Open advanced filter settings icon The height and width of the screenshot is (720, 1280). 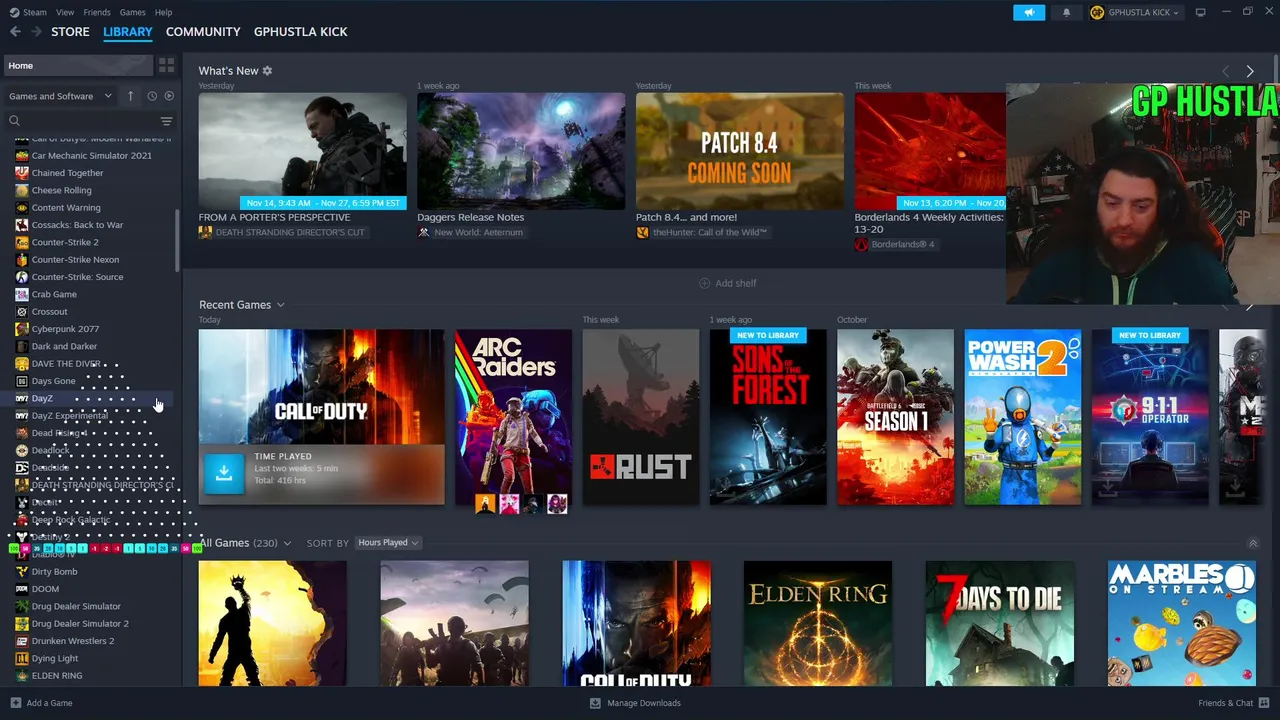click(166, 121)
